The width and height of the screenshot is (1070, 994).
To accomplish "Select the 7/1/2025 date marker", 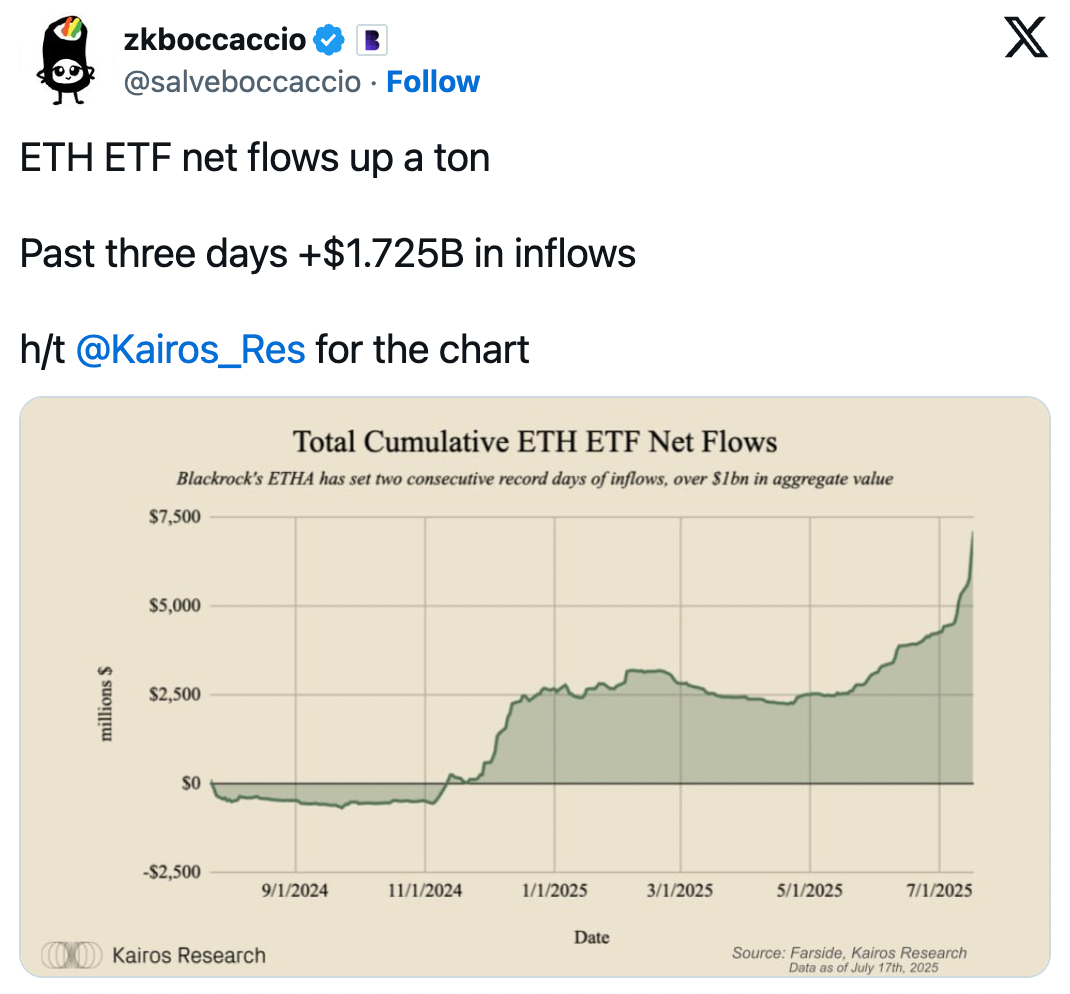I will (x=939, y=890).
